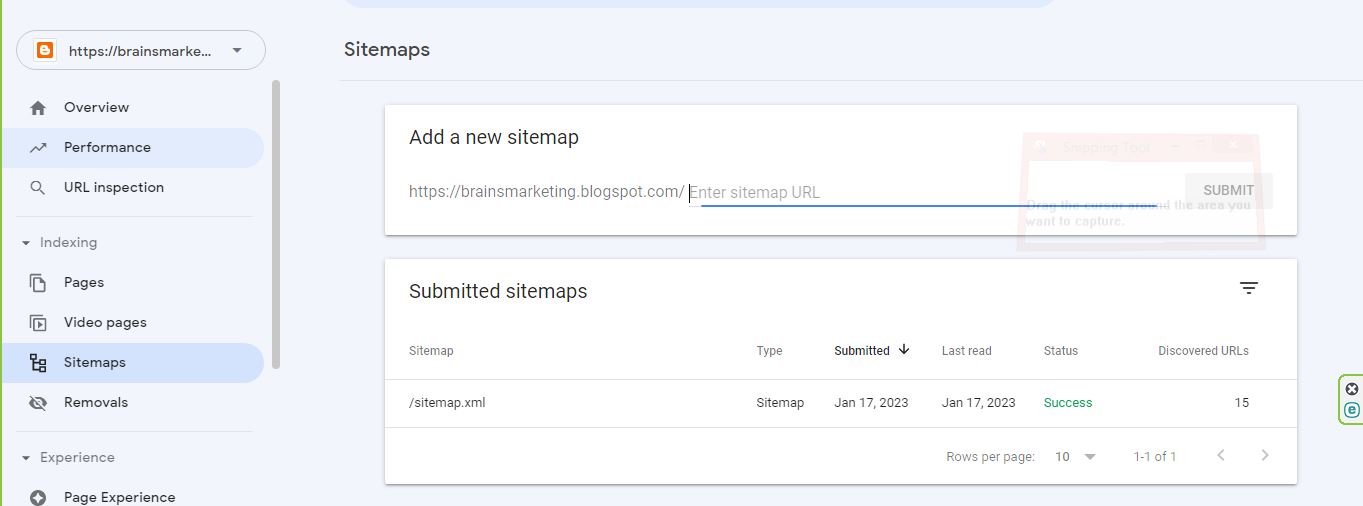Image resolution: width=1363 pixels, height=506 pixels.
Task: Open the property selector dropdown
Action: pyautogui.click(x=141, y=50)
